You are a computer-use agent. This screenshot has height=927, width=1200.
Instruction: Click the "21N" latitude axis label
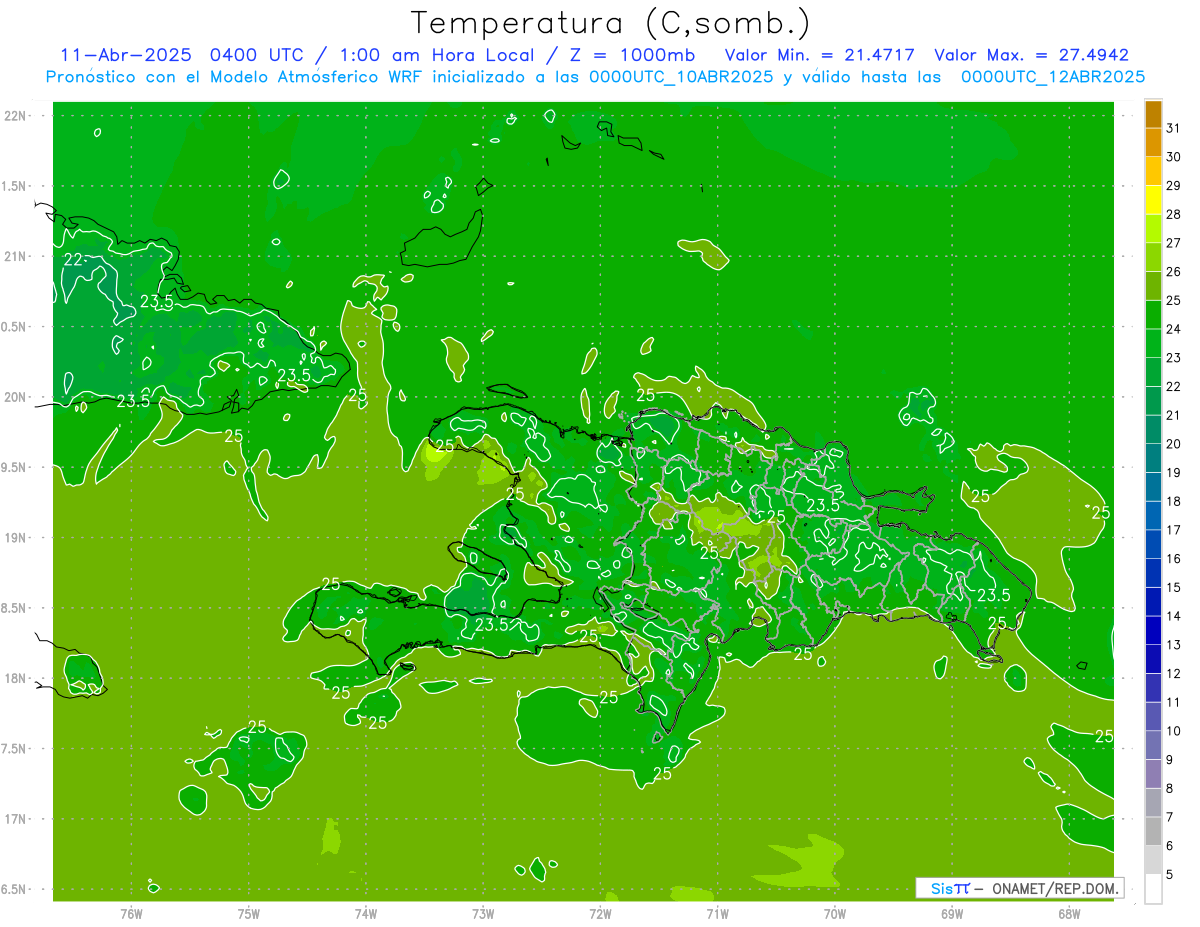(x=15, y=256)
